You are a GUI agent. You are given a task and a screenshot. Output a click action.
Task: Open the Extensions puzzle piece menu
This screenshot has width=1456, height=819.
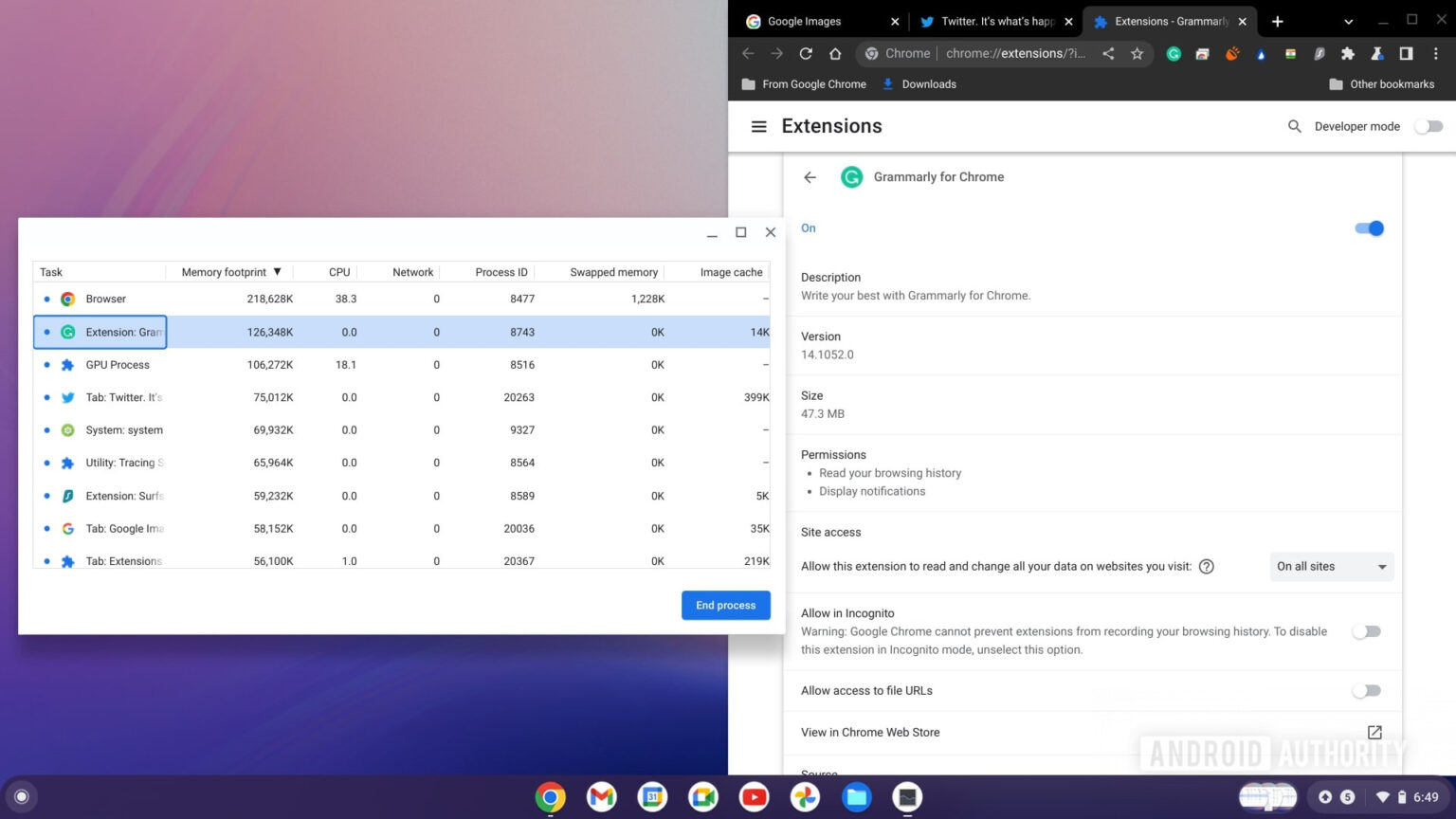click(1348, 54)
